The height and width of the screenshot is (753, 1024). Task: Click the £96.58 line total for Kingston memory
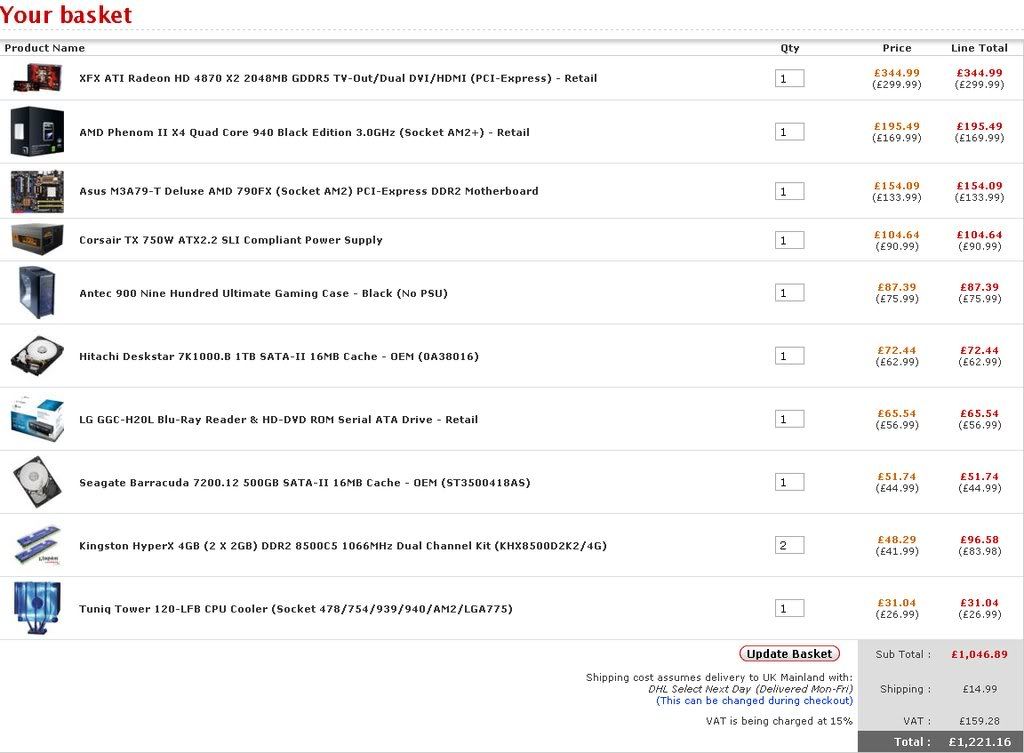pyautogui.click(x=979, y=539)
